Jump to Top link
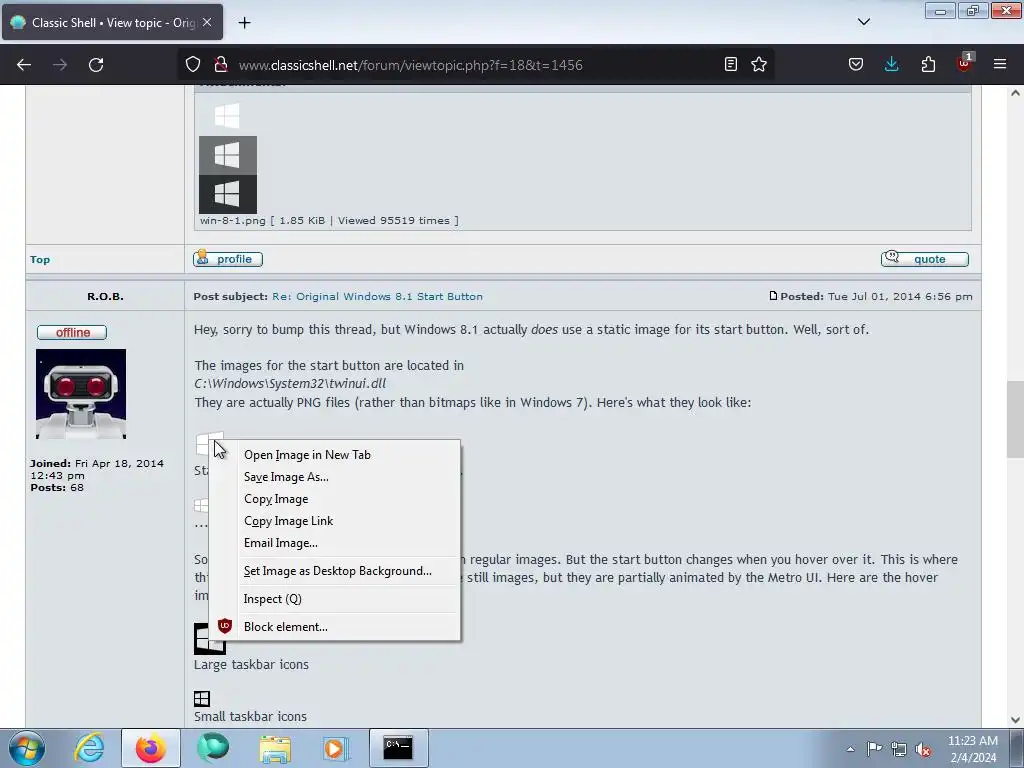Image resolution: width=1024 pixels, height=768 pixels. [x=40, y=260]
